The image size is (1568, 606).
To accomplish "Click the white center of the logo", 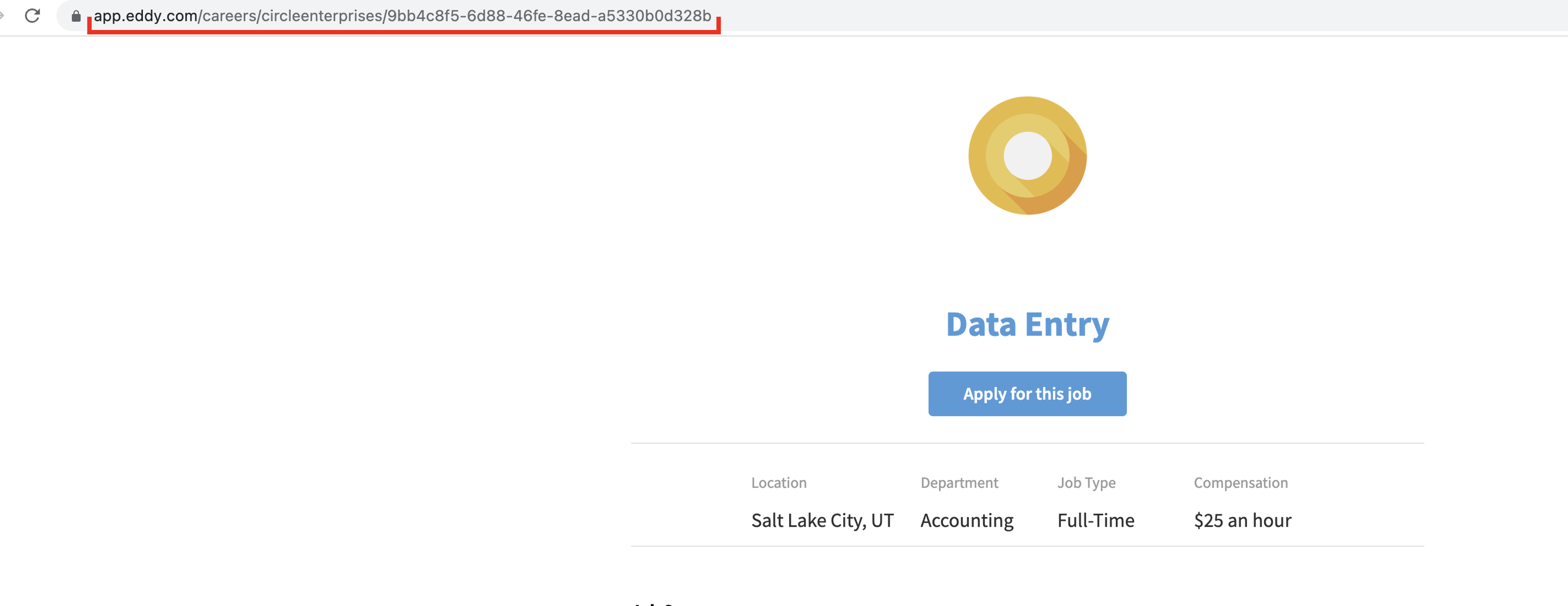I will pos(1027,156).
